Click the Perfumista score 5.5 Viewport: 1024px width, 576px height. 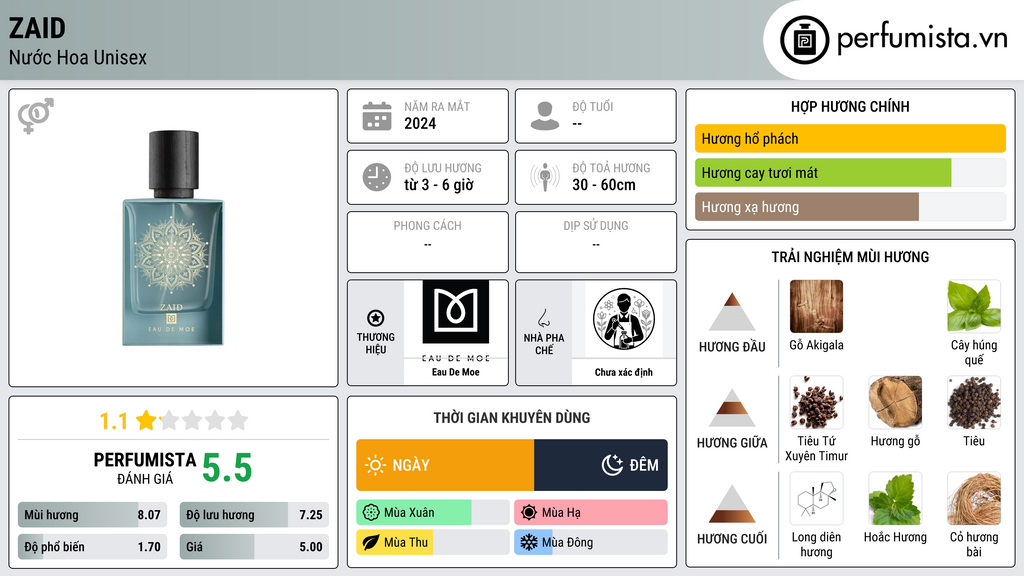pos(227,468)
